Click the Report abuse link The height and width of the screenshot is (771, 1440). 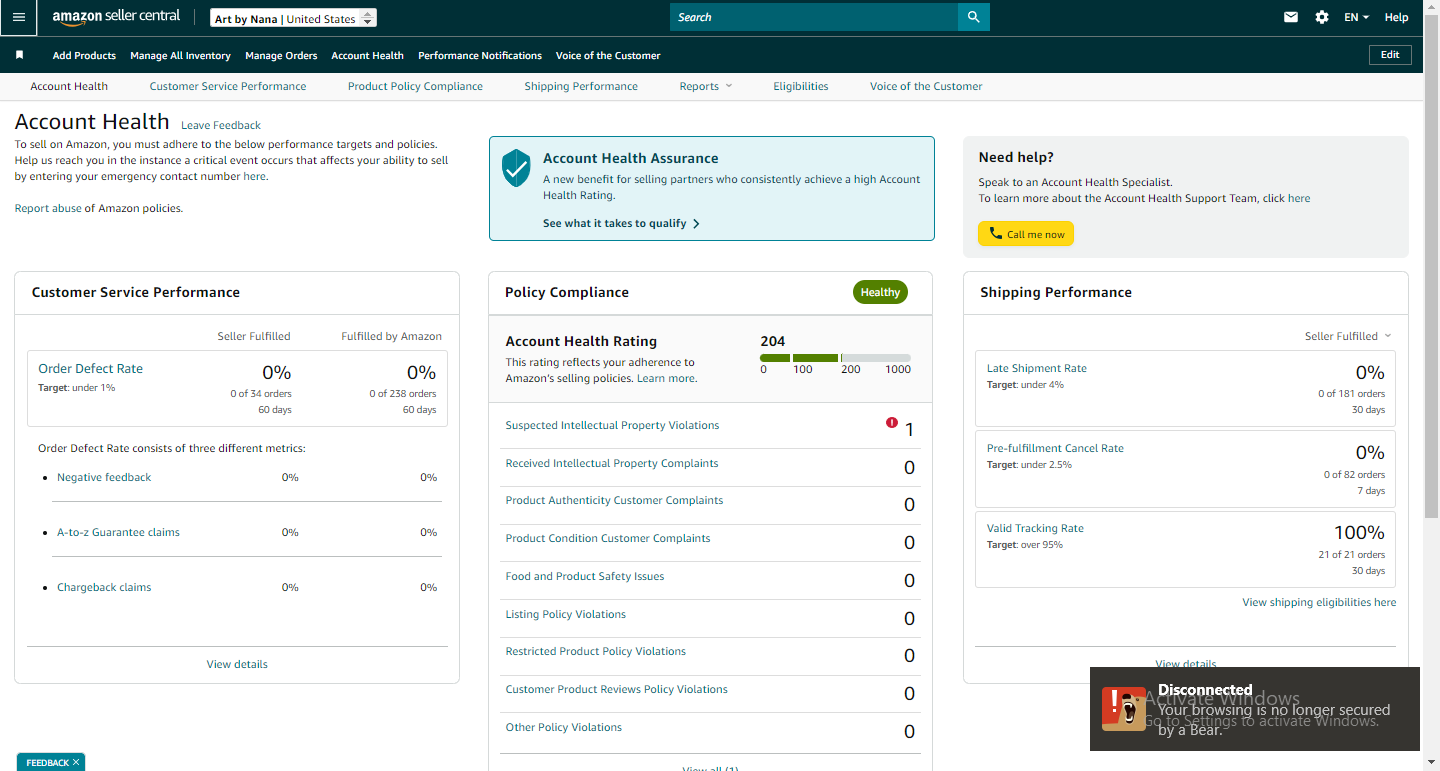click(48, 208)
